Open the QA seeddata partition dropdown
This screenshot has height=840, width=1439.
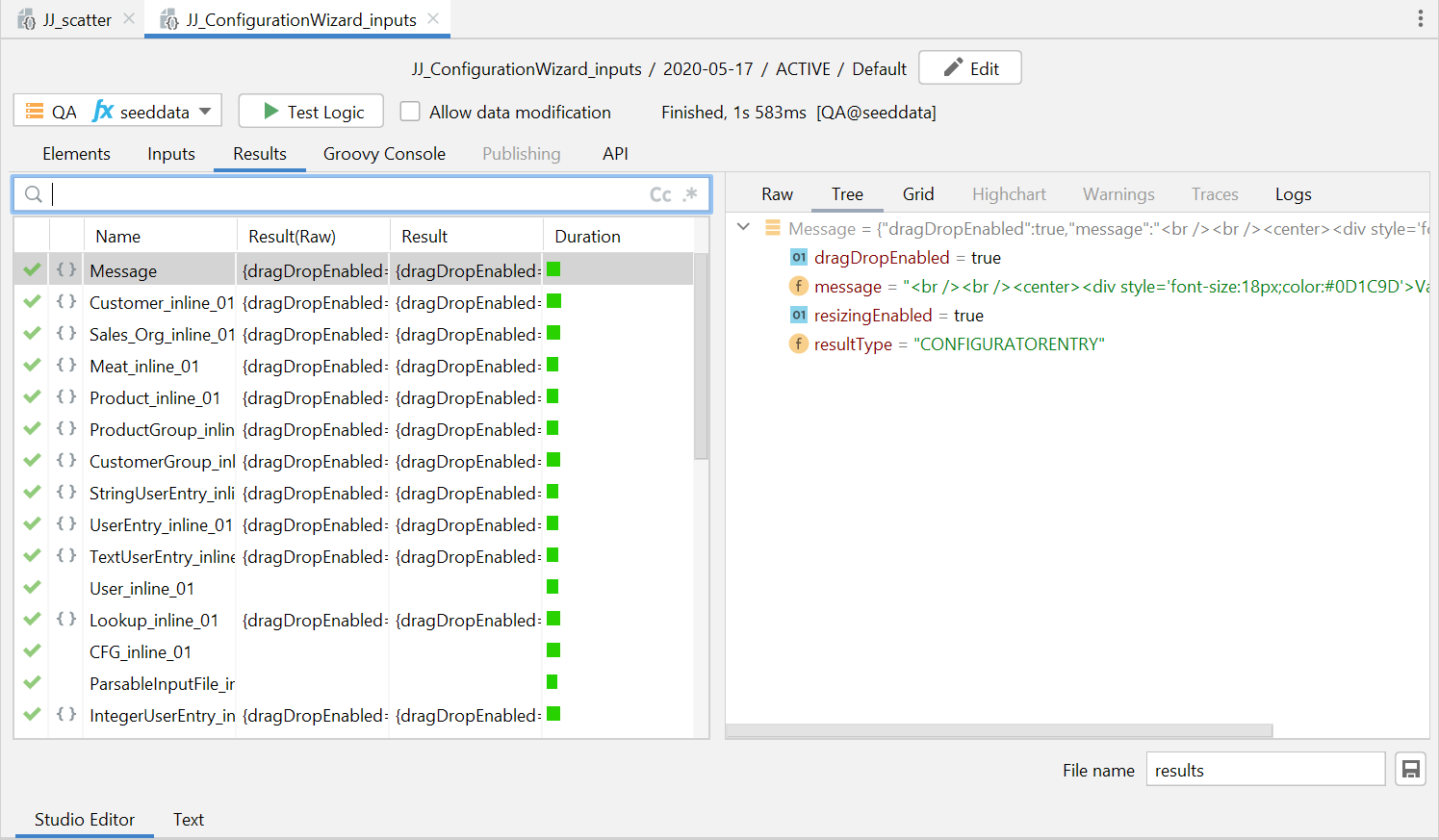coord(117,112)
